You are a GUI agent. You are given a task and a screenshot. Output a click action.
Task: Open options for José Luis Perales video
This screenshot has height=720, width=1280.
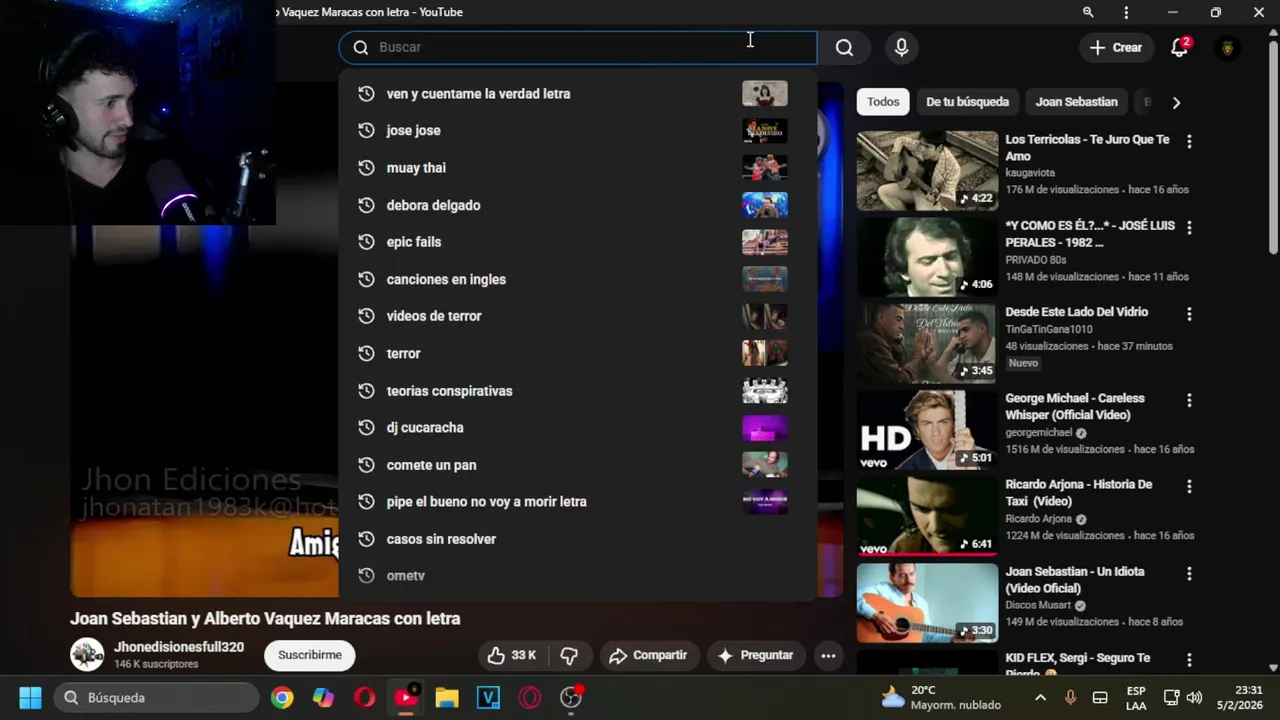(1189, 228)
